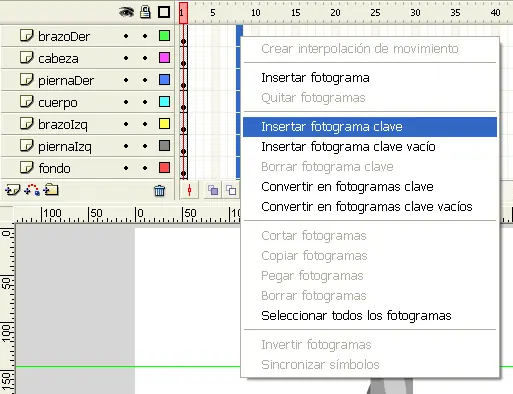
Task: Click the insert new layer icon
Action: pos(13,190)
